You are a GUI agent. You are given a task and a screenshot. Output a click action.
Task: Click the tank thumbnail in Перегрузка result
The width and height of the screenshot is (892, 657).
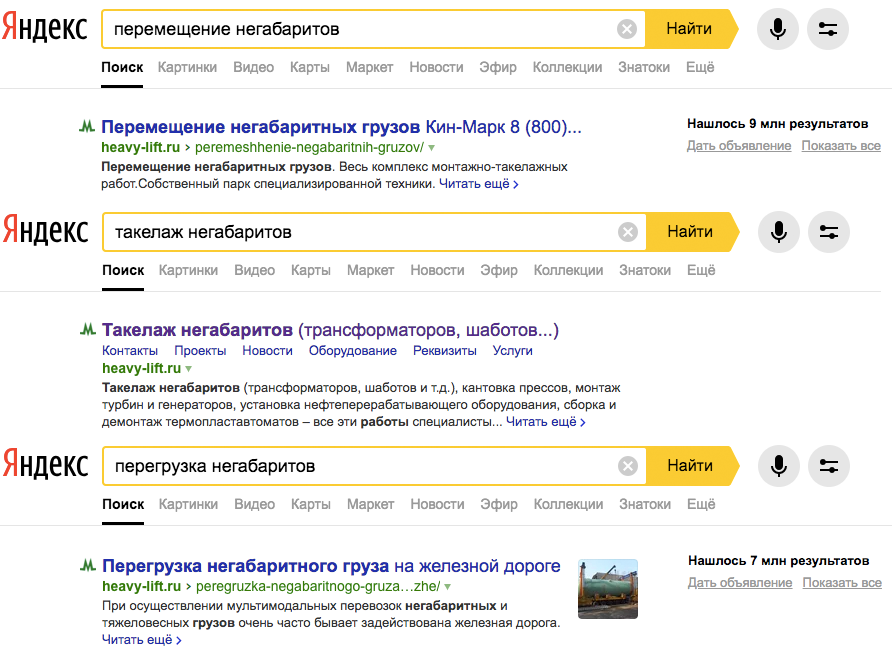[608, 589]
